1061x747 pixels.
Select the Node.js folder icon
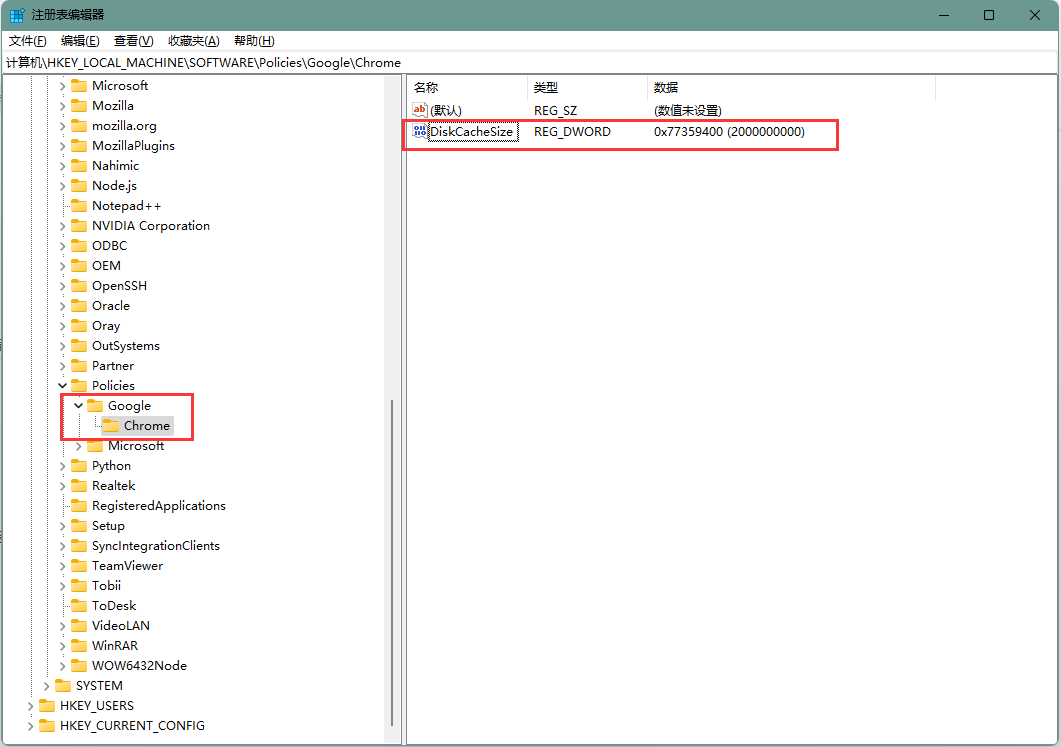click(79, 185)
